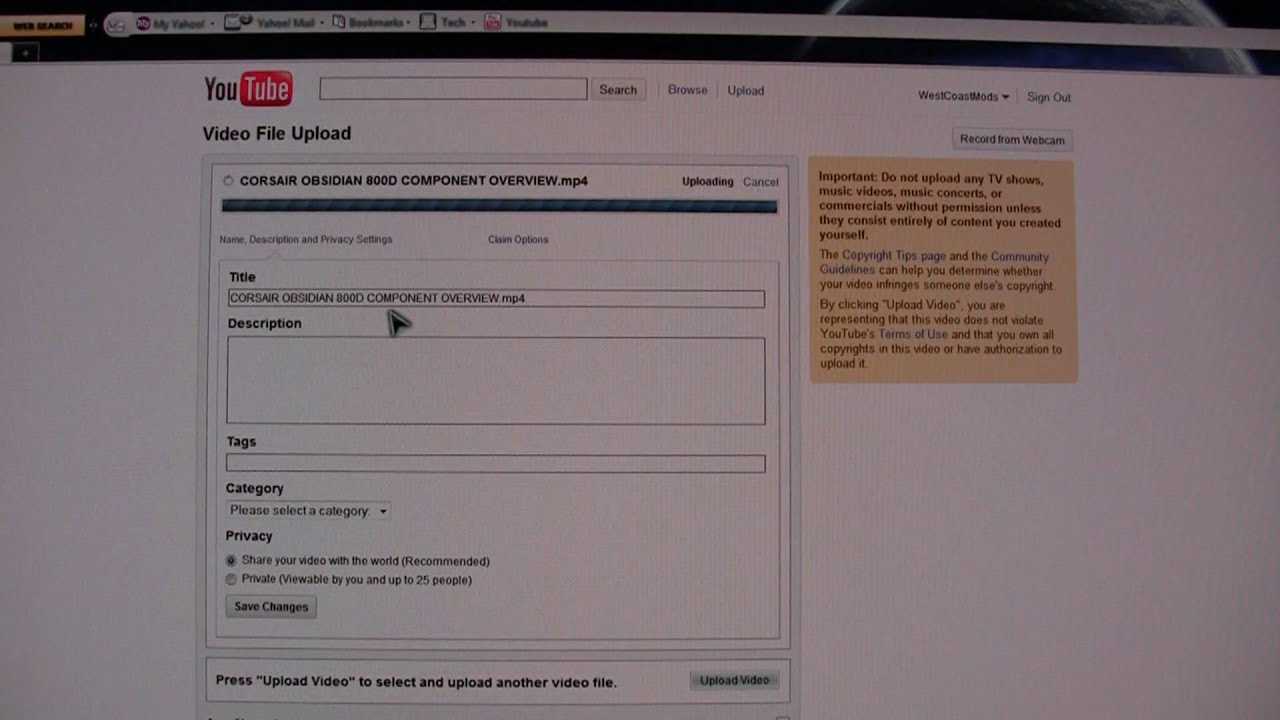Click the WEB SEARCH toolbar button

point(42,26)
